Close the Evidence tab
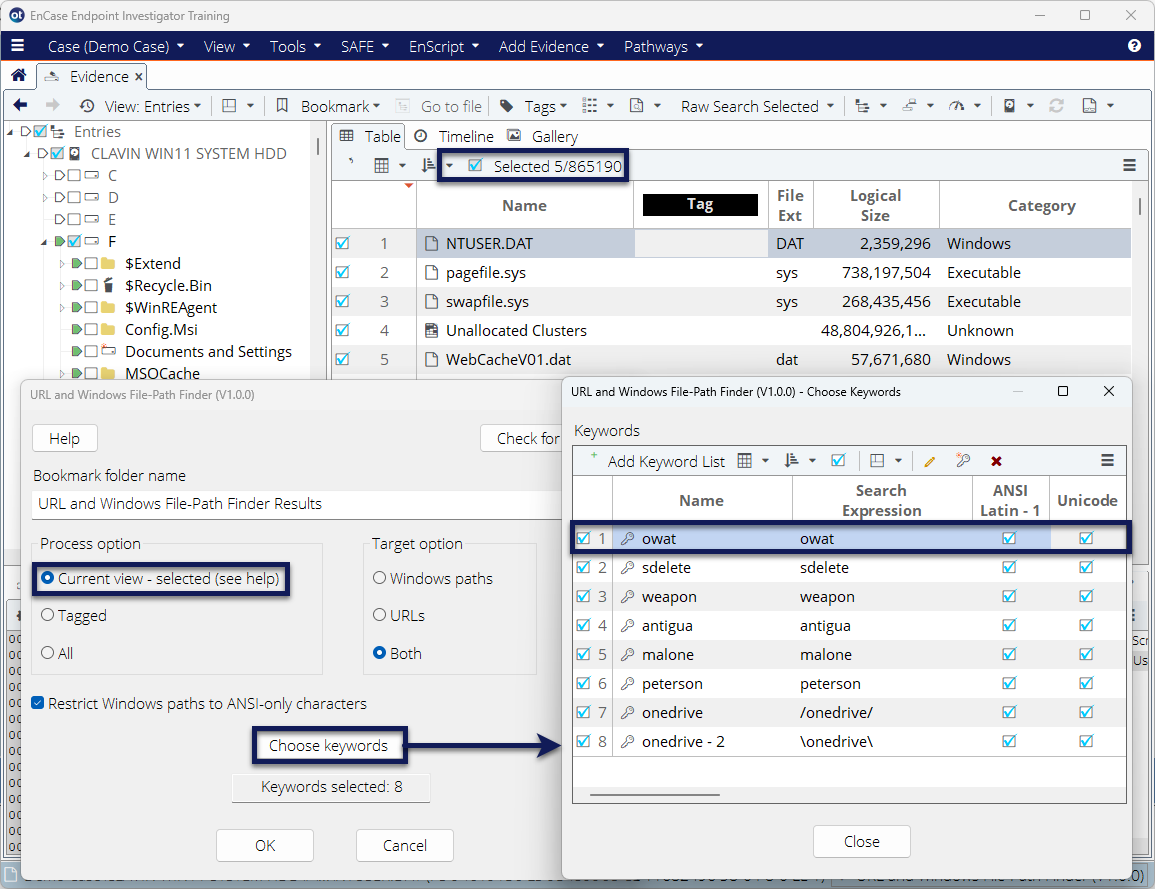Image resolution: width=1155 pixels, height=889 pixels. (x=138, y=77)
